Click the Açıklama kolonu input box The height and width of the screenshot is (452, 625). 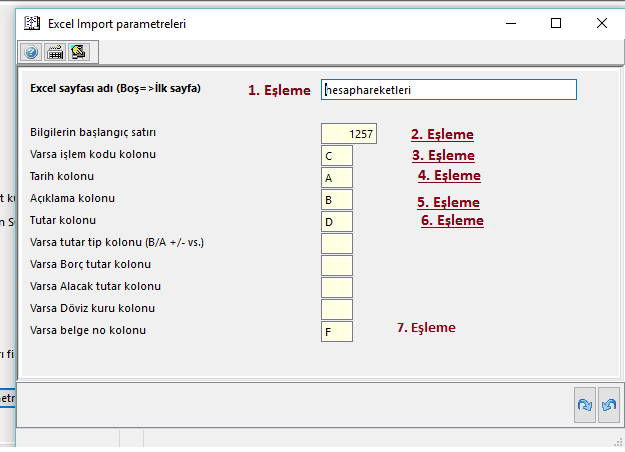coord(337,199)
